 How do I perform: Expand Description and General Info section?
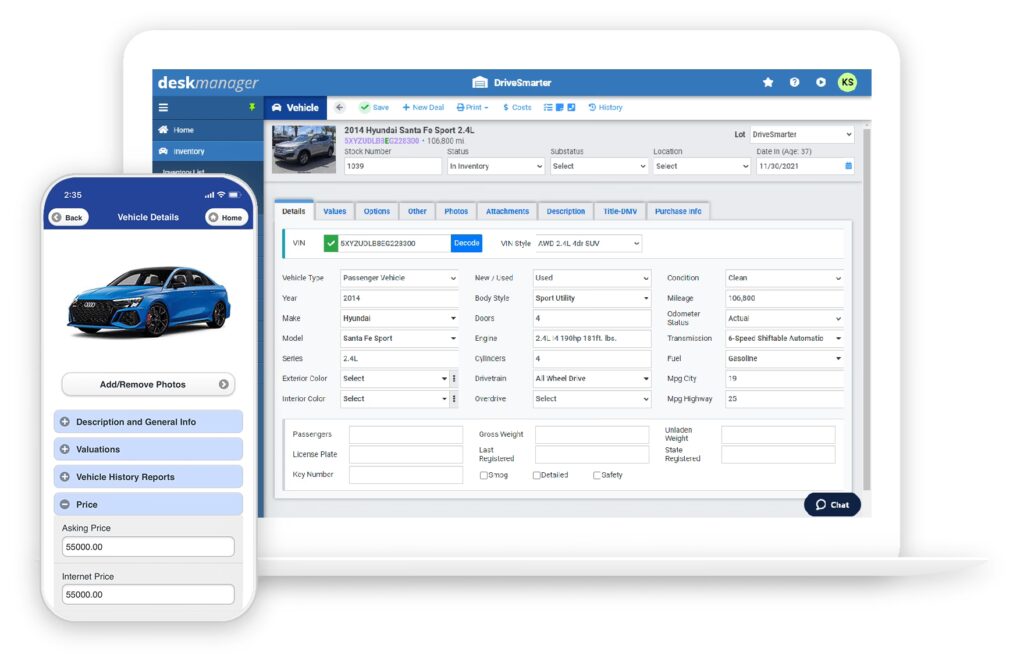(x=148, y=422)
